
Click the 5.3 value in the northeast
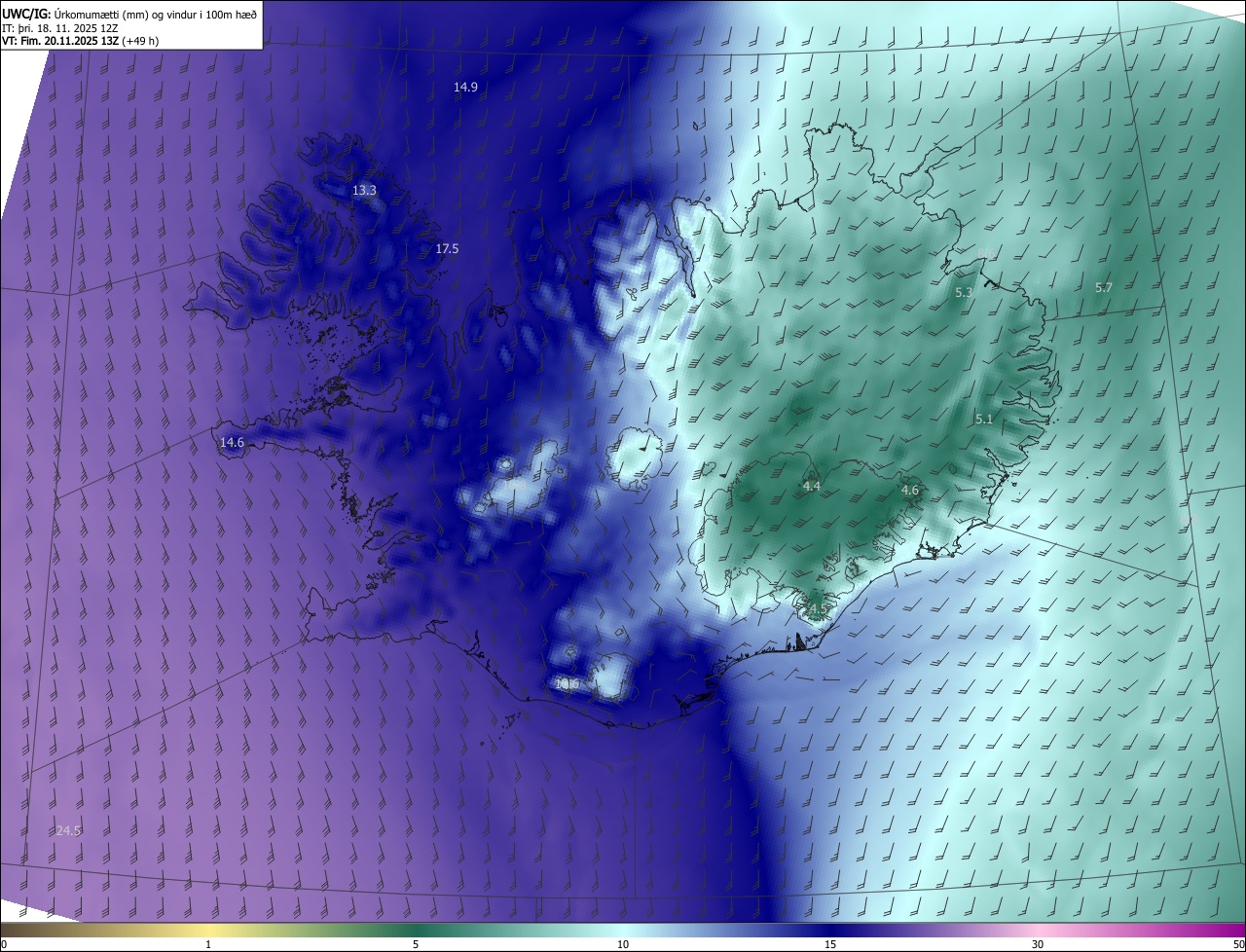tap(964, 292)
